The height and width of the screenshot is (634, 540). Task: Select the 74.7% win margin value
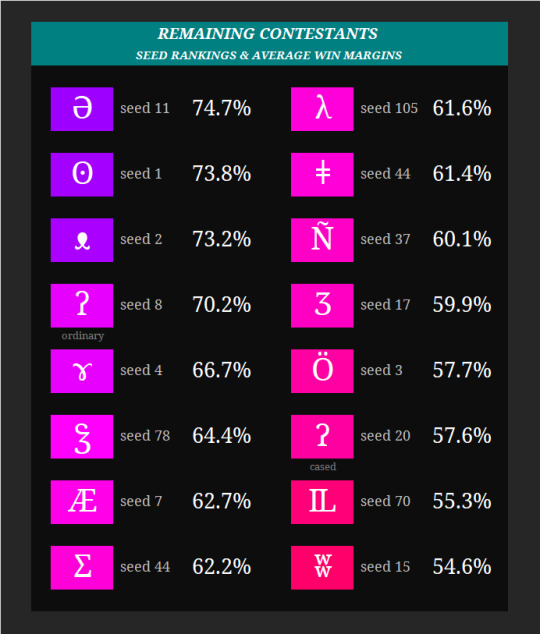[x=221, y=108]
